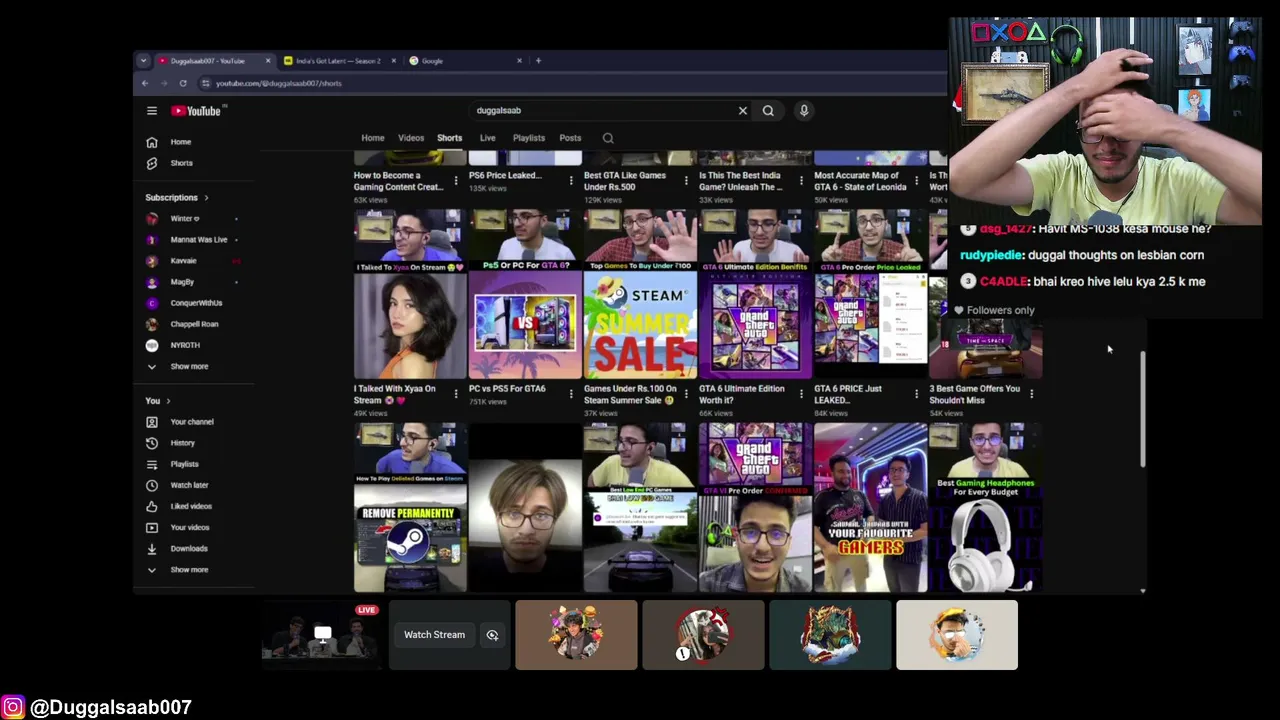Run search with the magnifier button

768,111
